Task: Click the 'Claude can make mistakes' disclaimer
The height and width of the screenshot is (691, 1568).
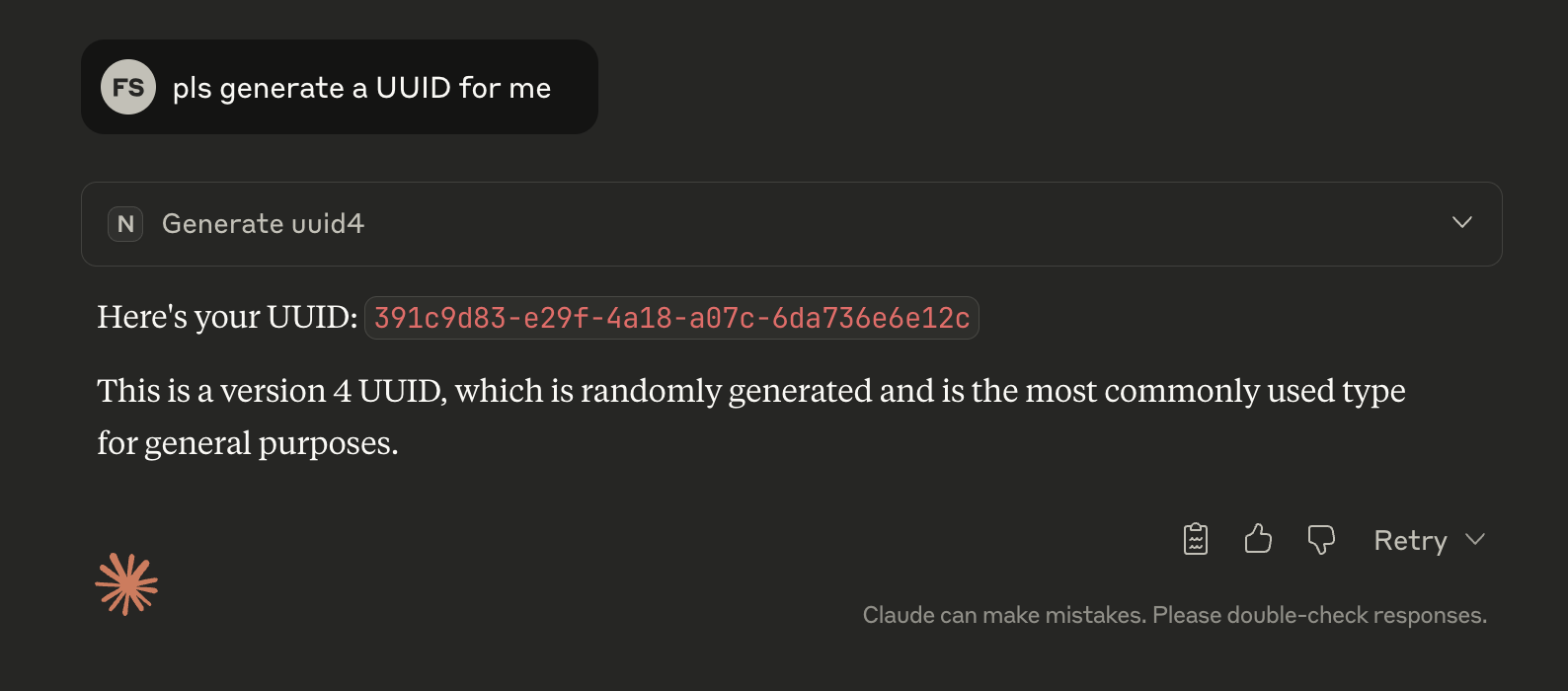Action: (1173, 614)
